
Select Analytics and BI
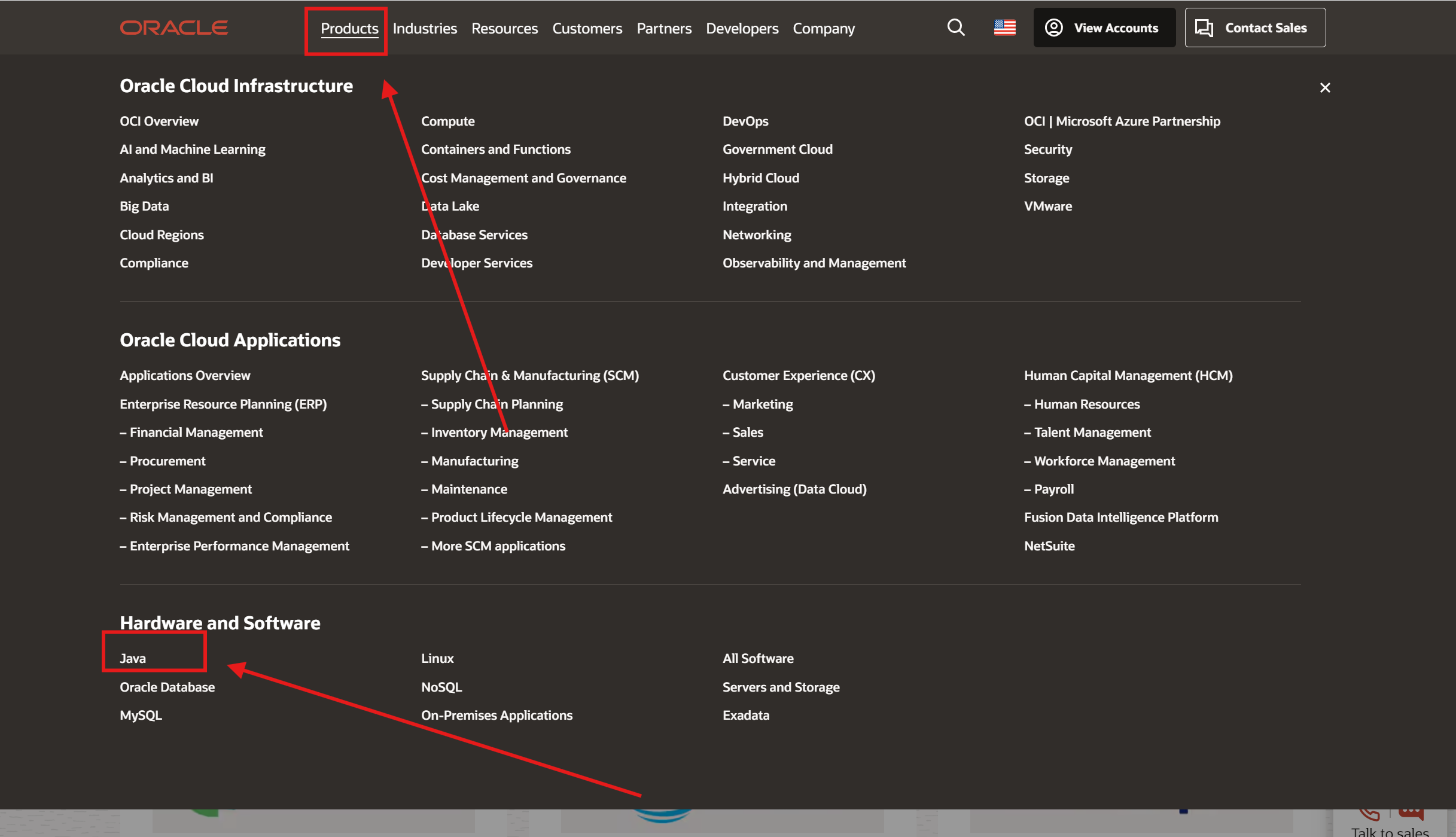coord(166,178)
